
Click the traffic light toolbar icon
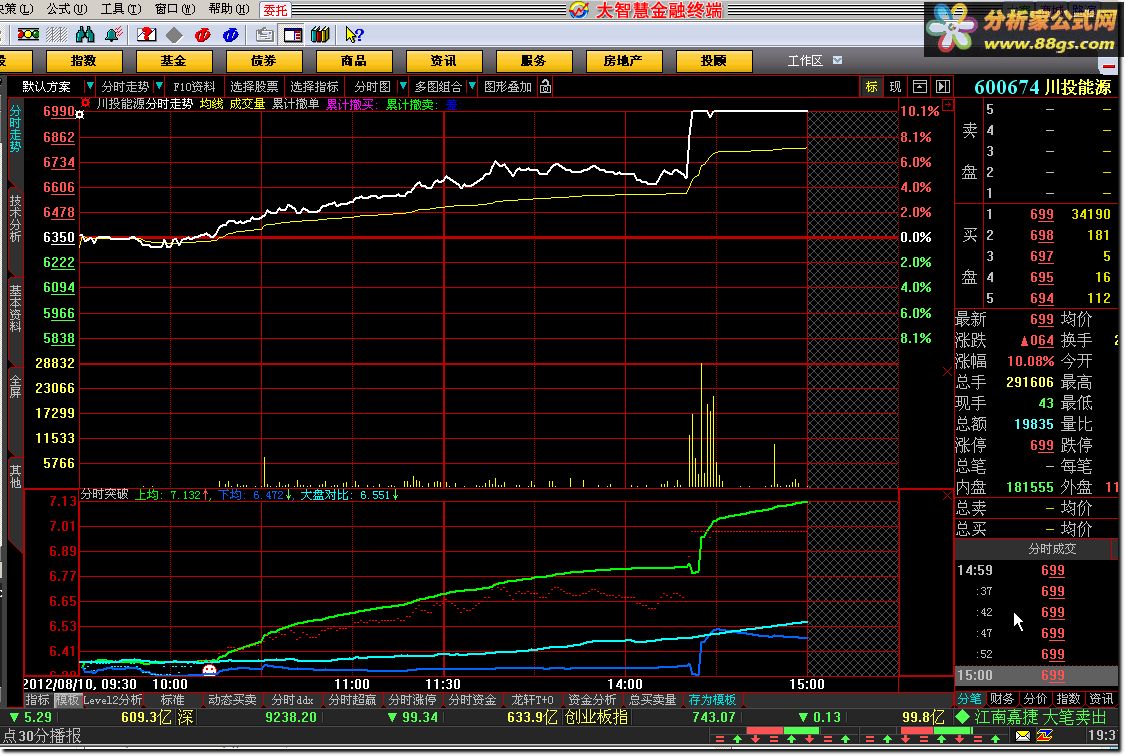(28, 34)
